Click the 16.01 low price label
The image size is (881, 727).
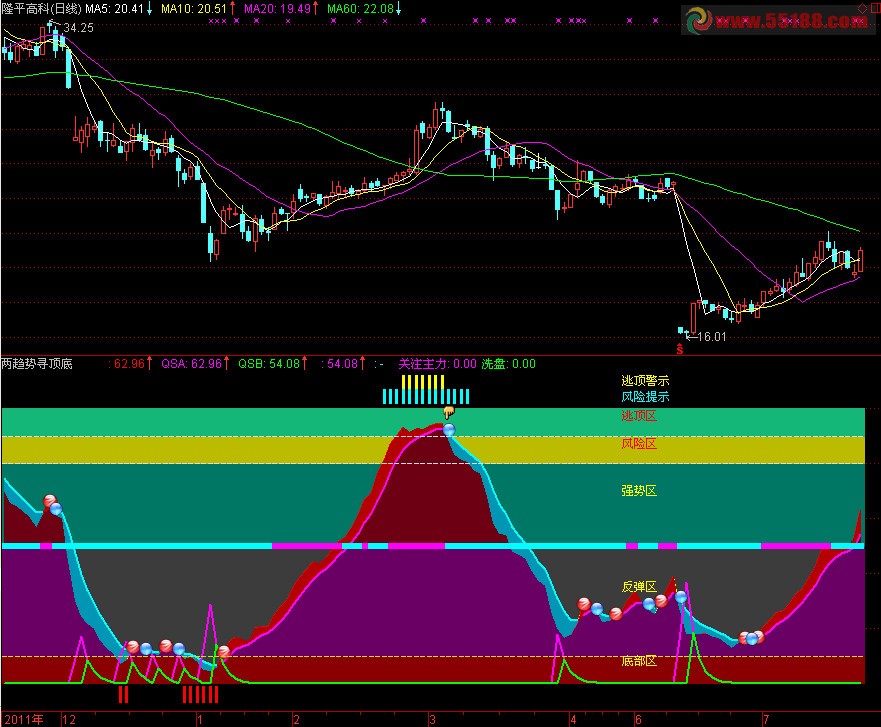pos(712,337)
